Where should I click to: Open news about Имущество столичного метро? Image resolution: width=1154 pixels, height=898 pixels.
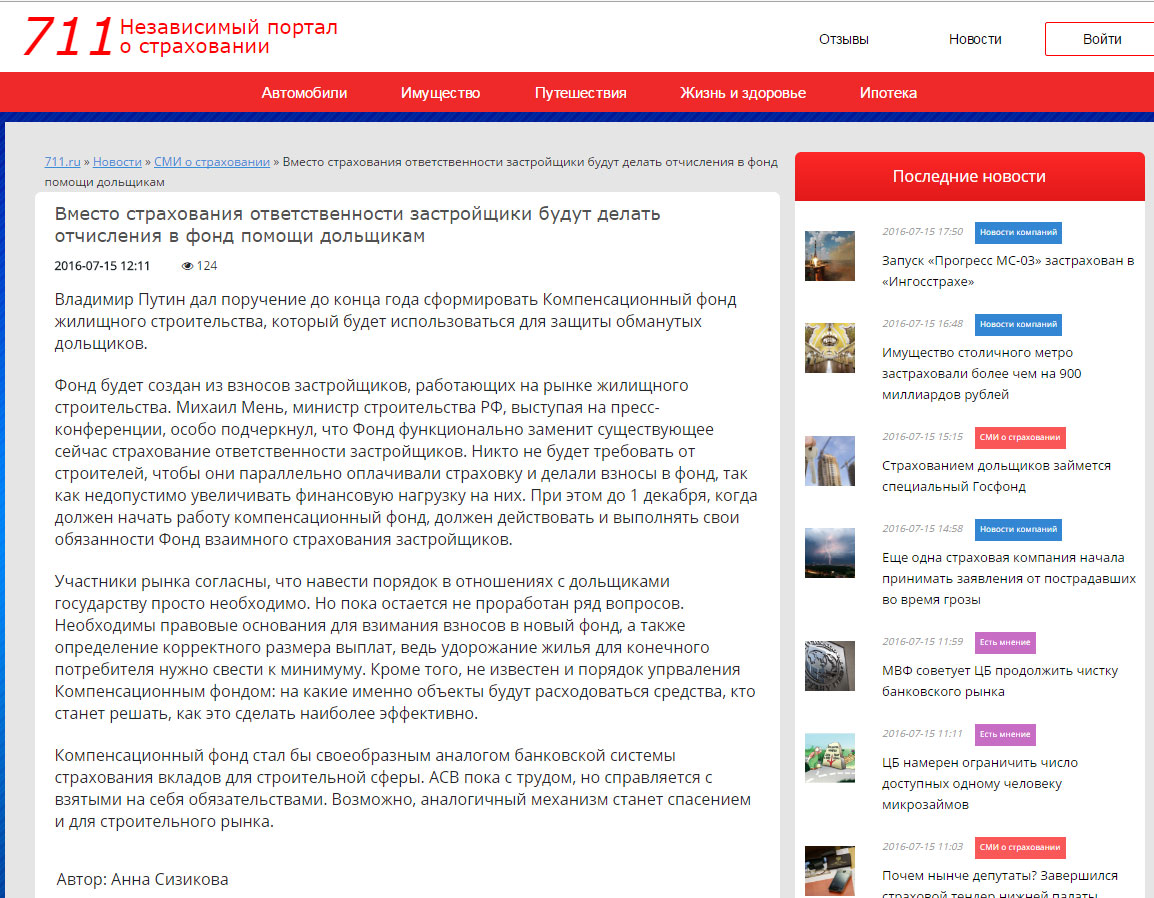pos(981,374)
